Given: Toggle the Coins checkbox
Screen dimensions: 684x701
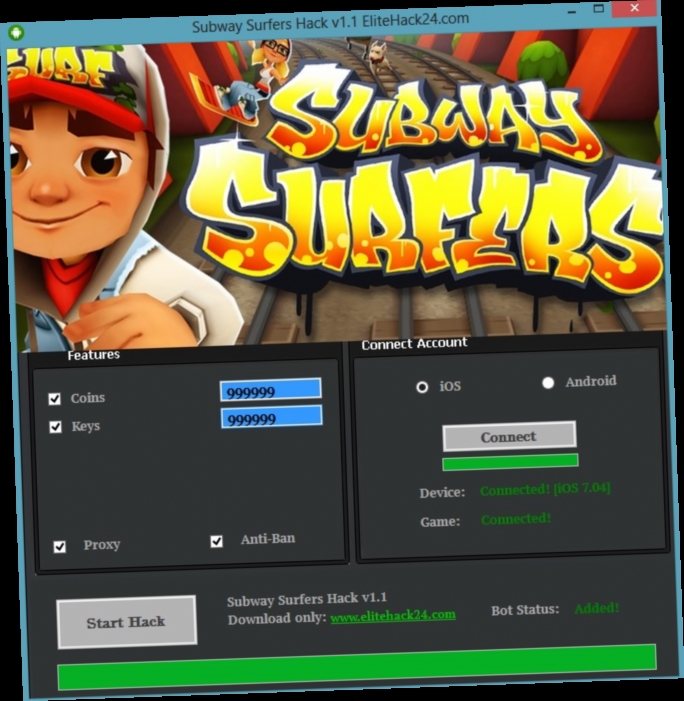Looking at the screenshot, I should [55, 398].
